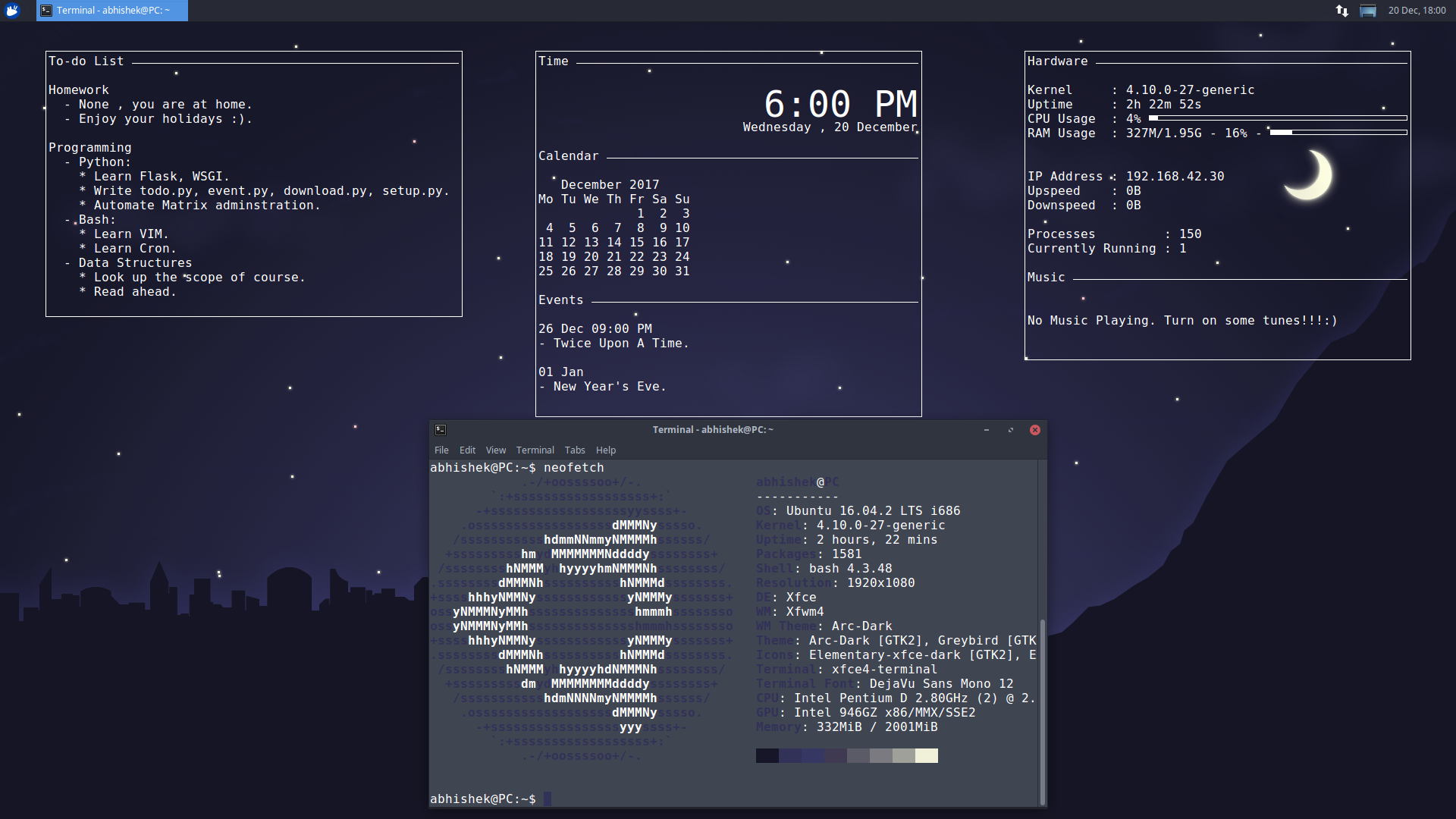Click '332MiB / 2001MiB' memory line

click(x=877, y=727)
